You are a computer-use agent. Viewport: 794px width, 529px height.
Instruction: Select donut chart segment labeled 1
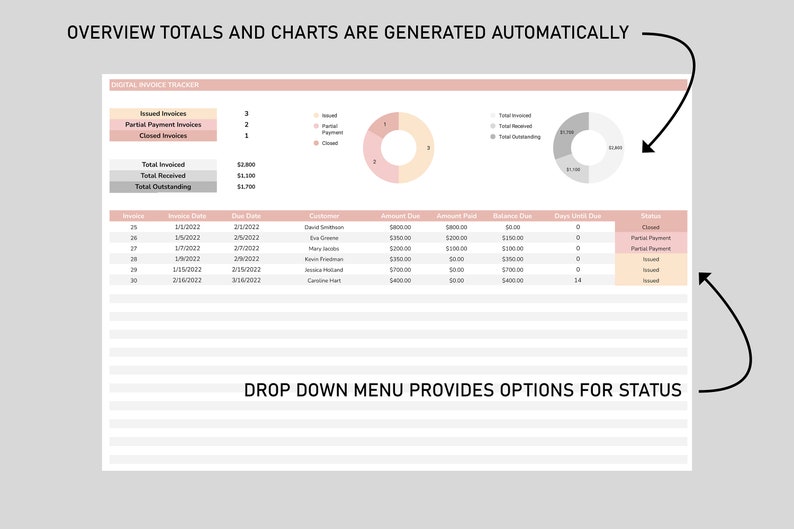coord(385,125)
